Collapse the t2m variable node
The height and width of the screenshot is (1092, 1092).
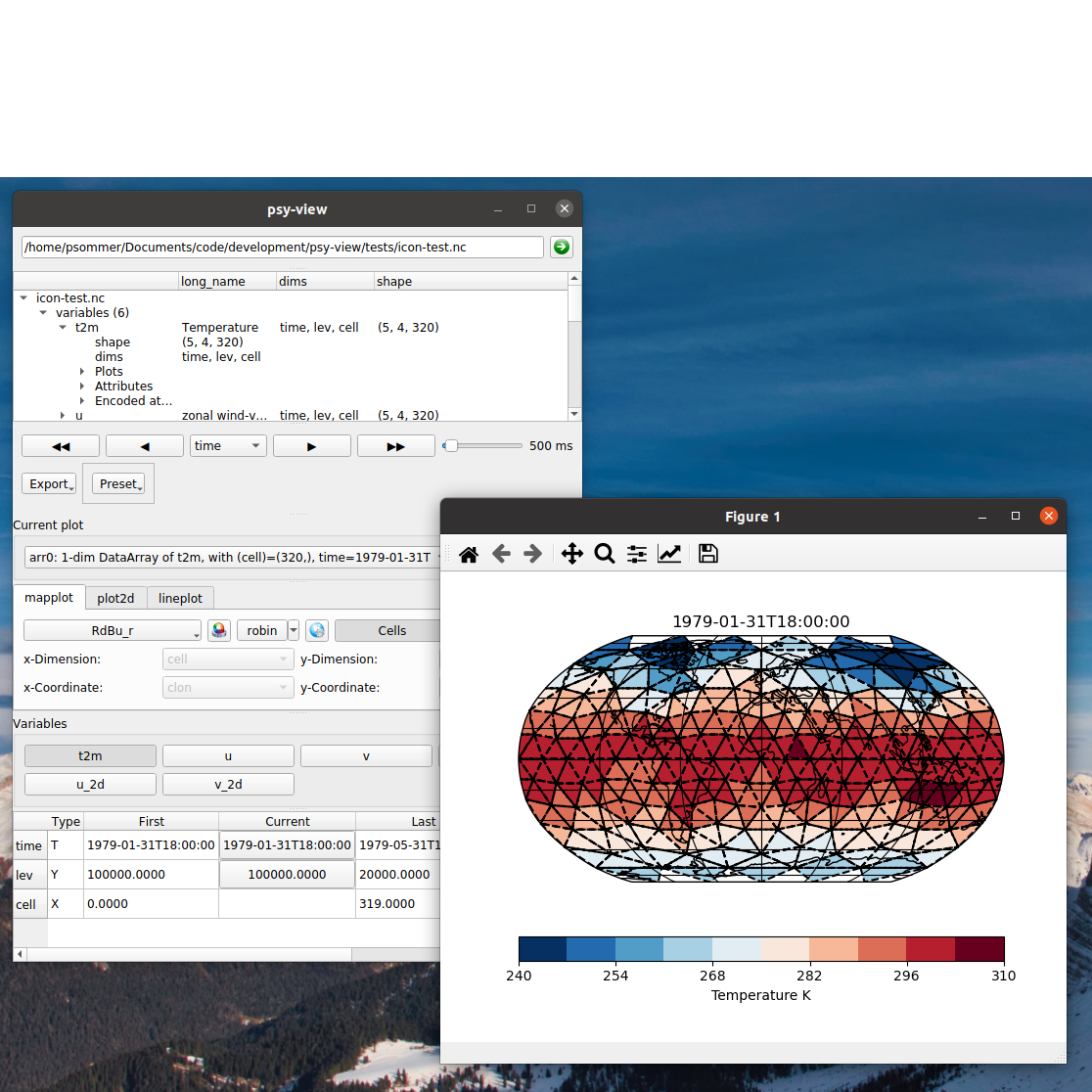coord(63,328)
